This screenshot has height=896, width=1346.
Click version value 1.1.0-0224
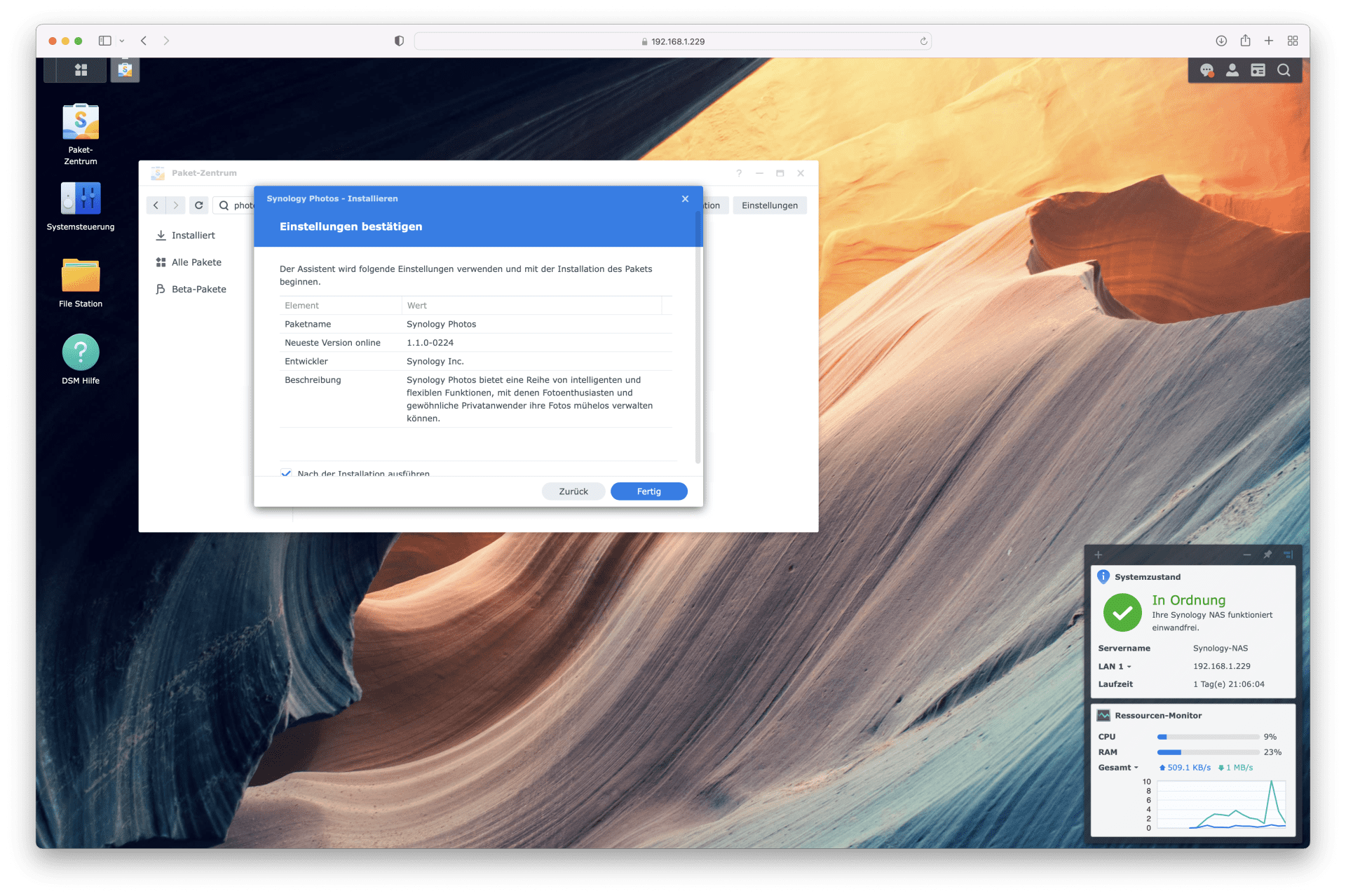430,343
